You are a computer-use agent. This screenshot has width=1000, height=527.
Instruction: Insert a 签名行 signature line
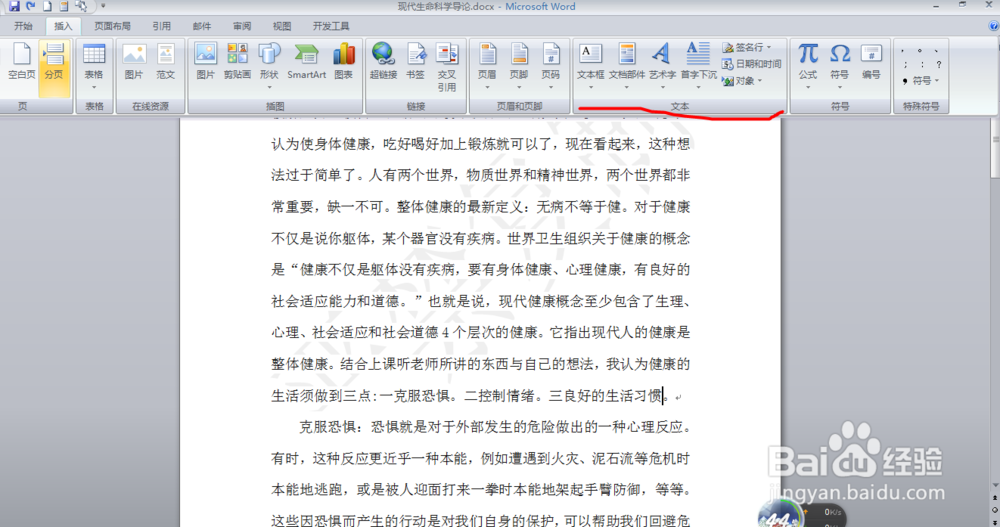747,47
